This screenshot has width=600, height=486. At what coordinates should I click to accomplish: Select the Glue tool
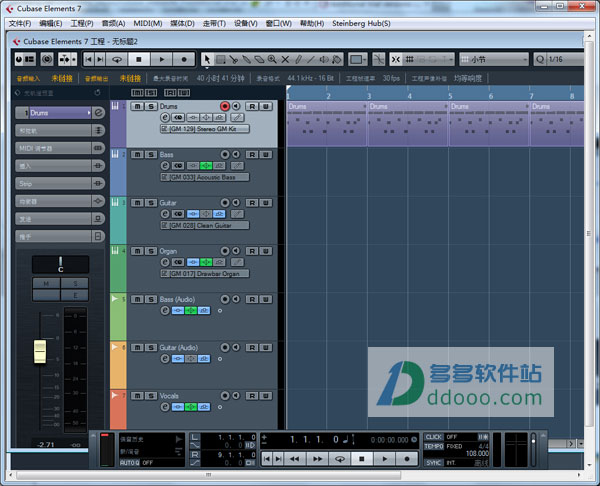coord(246,59)
